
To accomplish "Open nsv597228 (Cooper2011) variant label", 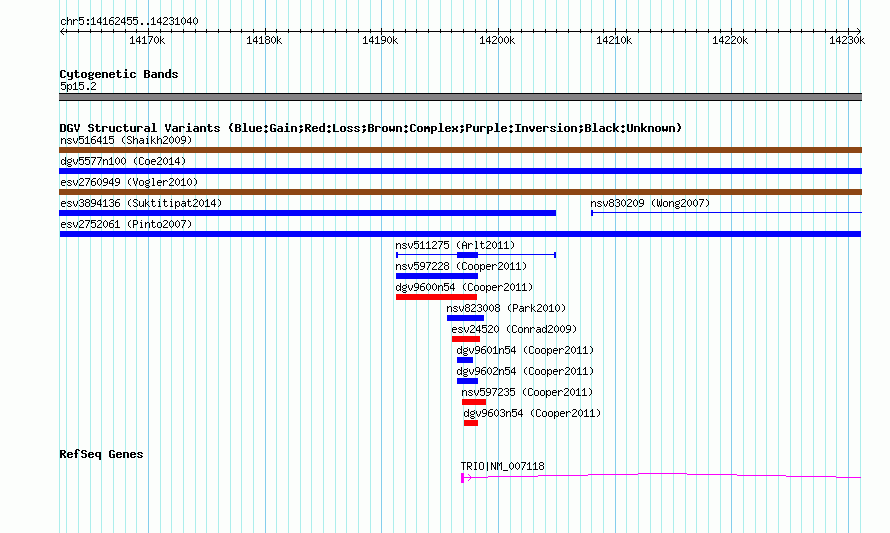I will (461, 266).
